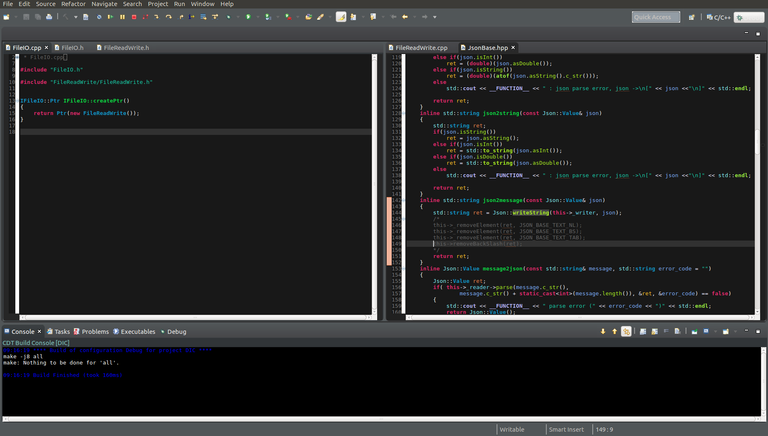The image size is (768, 436).
Task: Click the Open Type folder icon
Action: 309,17
